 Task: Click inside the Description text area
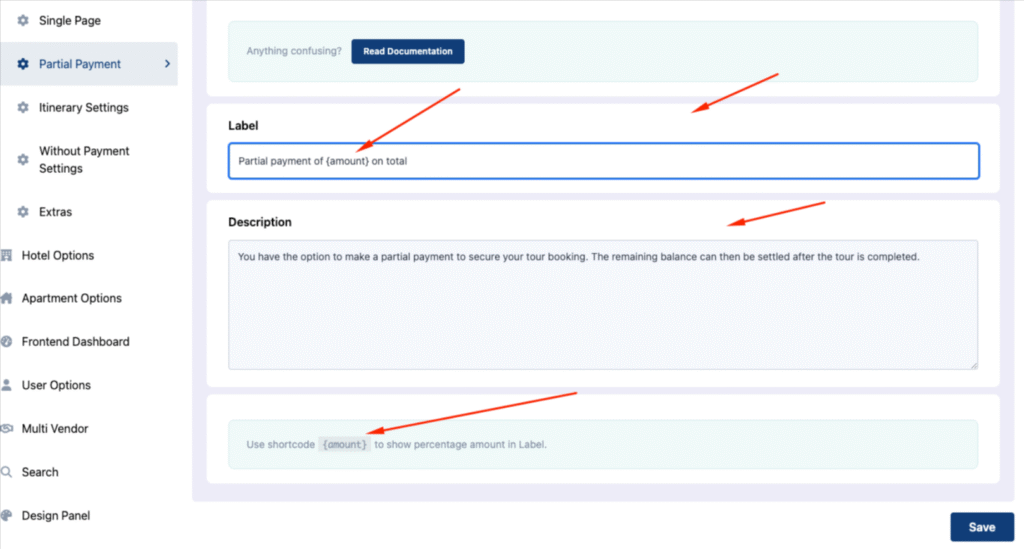603,305
